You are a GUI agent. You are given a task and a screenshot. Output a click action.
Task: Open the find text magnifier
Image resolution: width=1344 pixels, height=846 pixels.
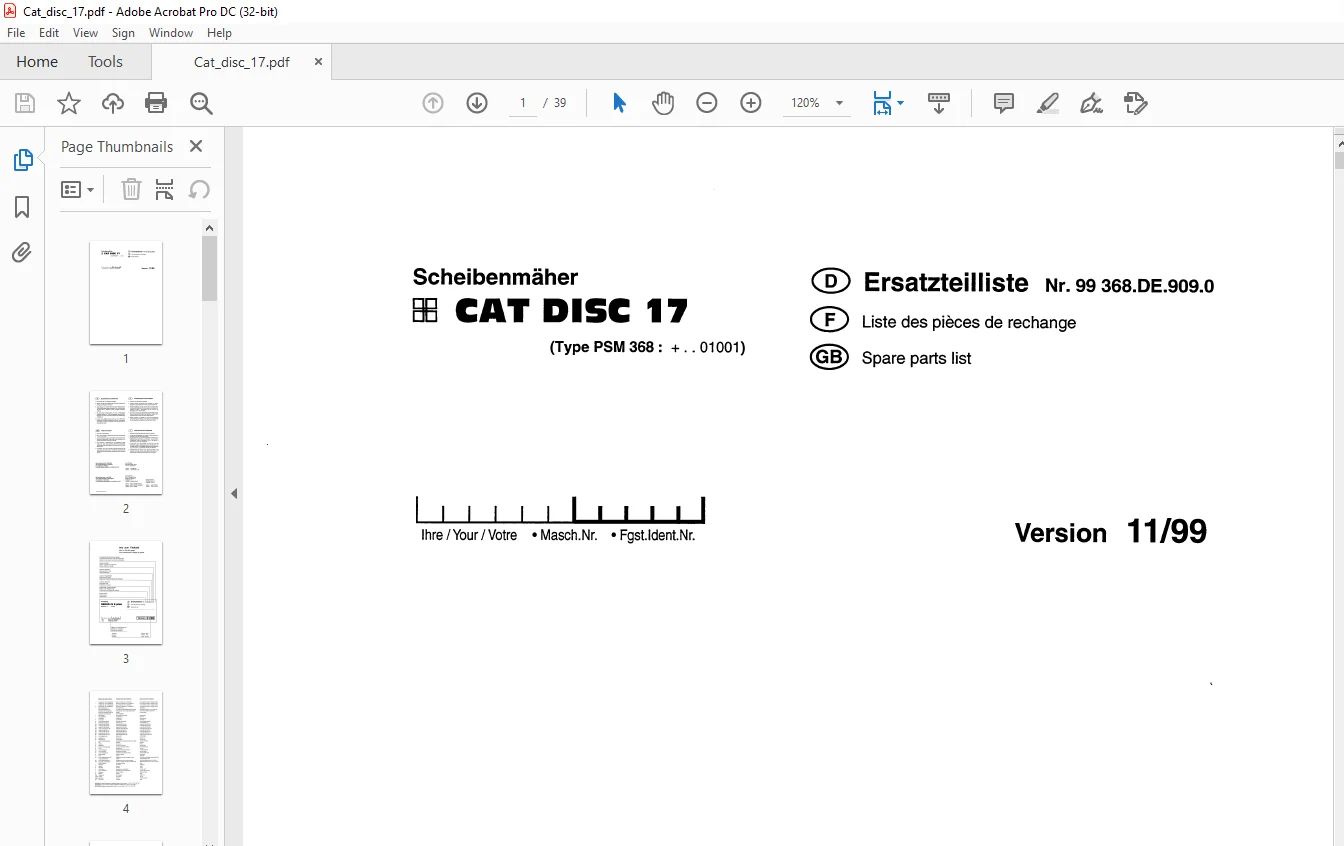pos(201,103)
